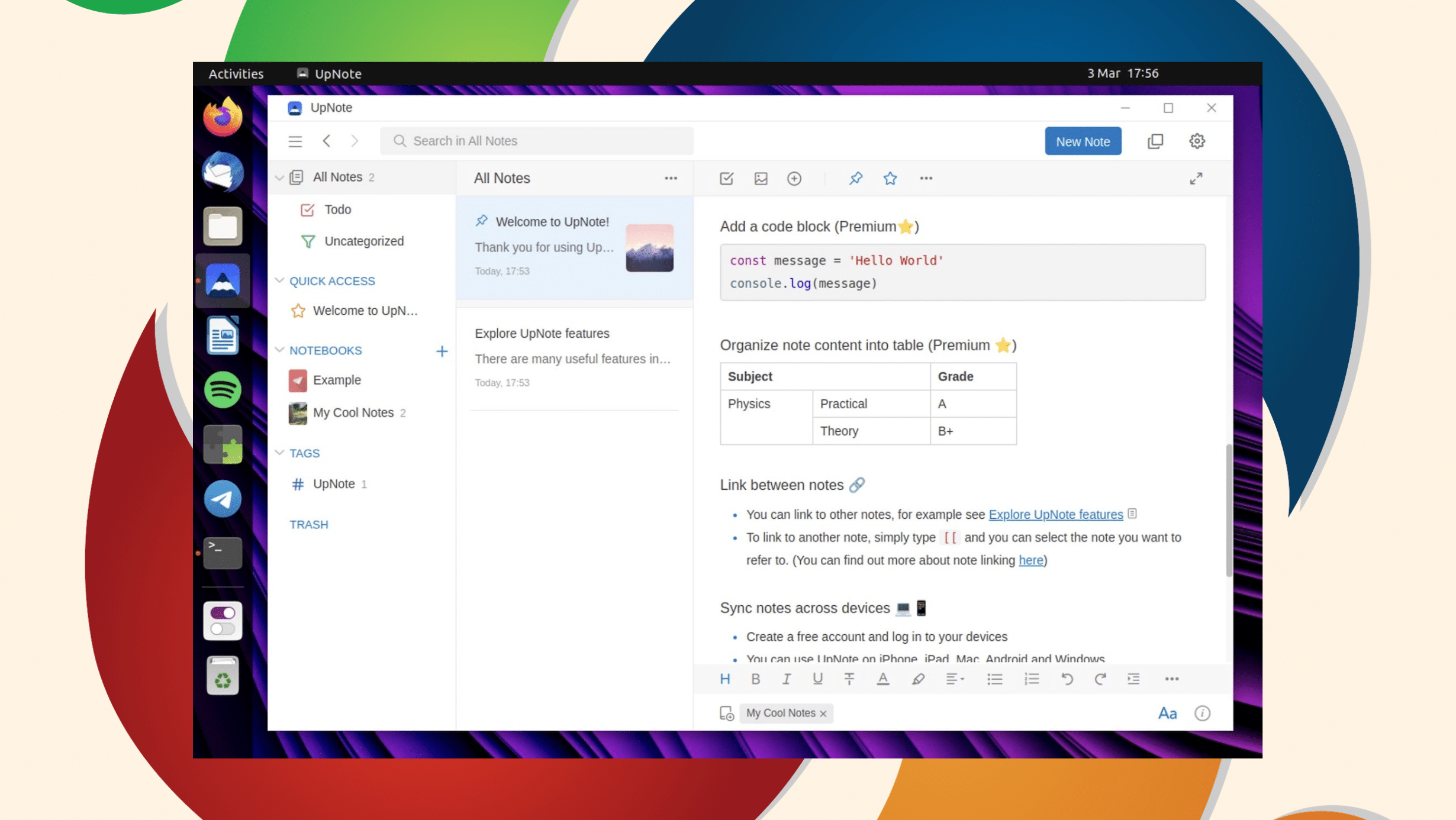Toggle the sidebar with the hamburger icon

(x=295, y=141)
